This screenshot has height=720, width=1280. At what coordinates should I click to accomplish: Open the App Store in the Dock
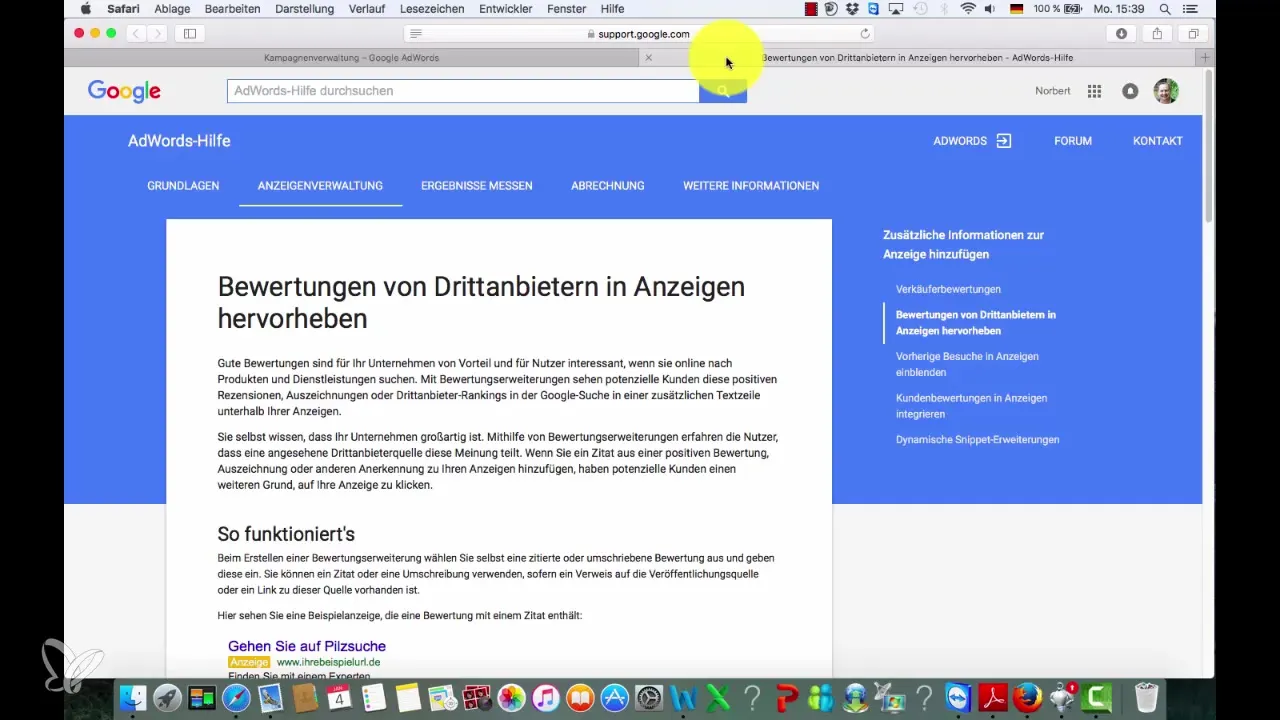tap(615, 697)
